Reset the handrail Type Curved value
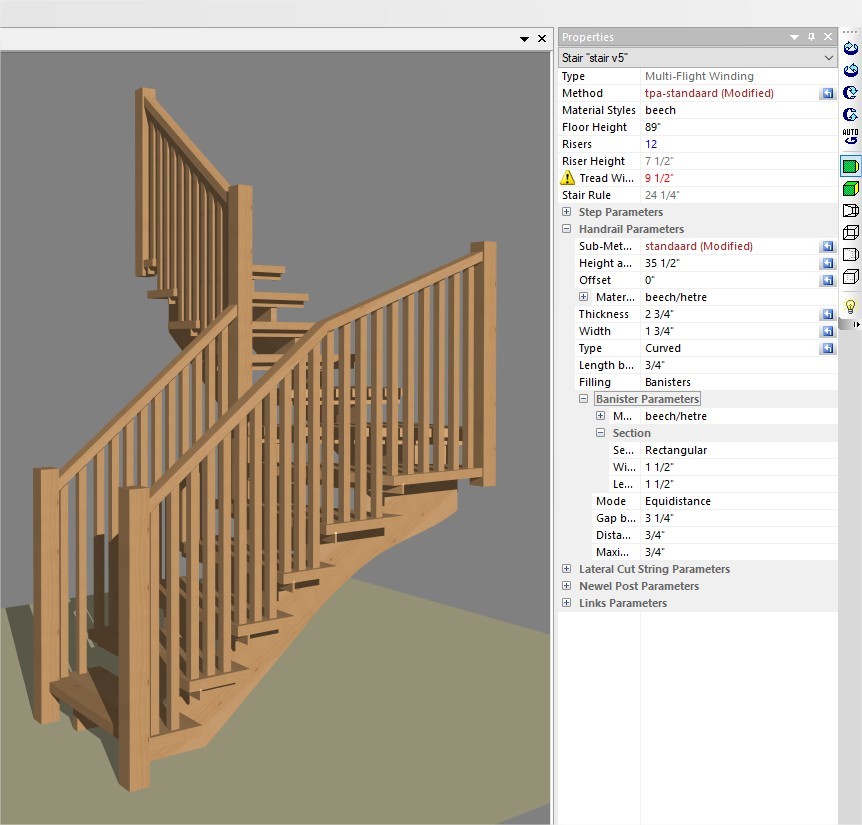This screenshot has width=862, height=825. (x=827, y=348)
